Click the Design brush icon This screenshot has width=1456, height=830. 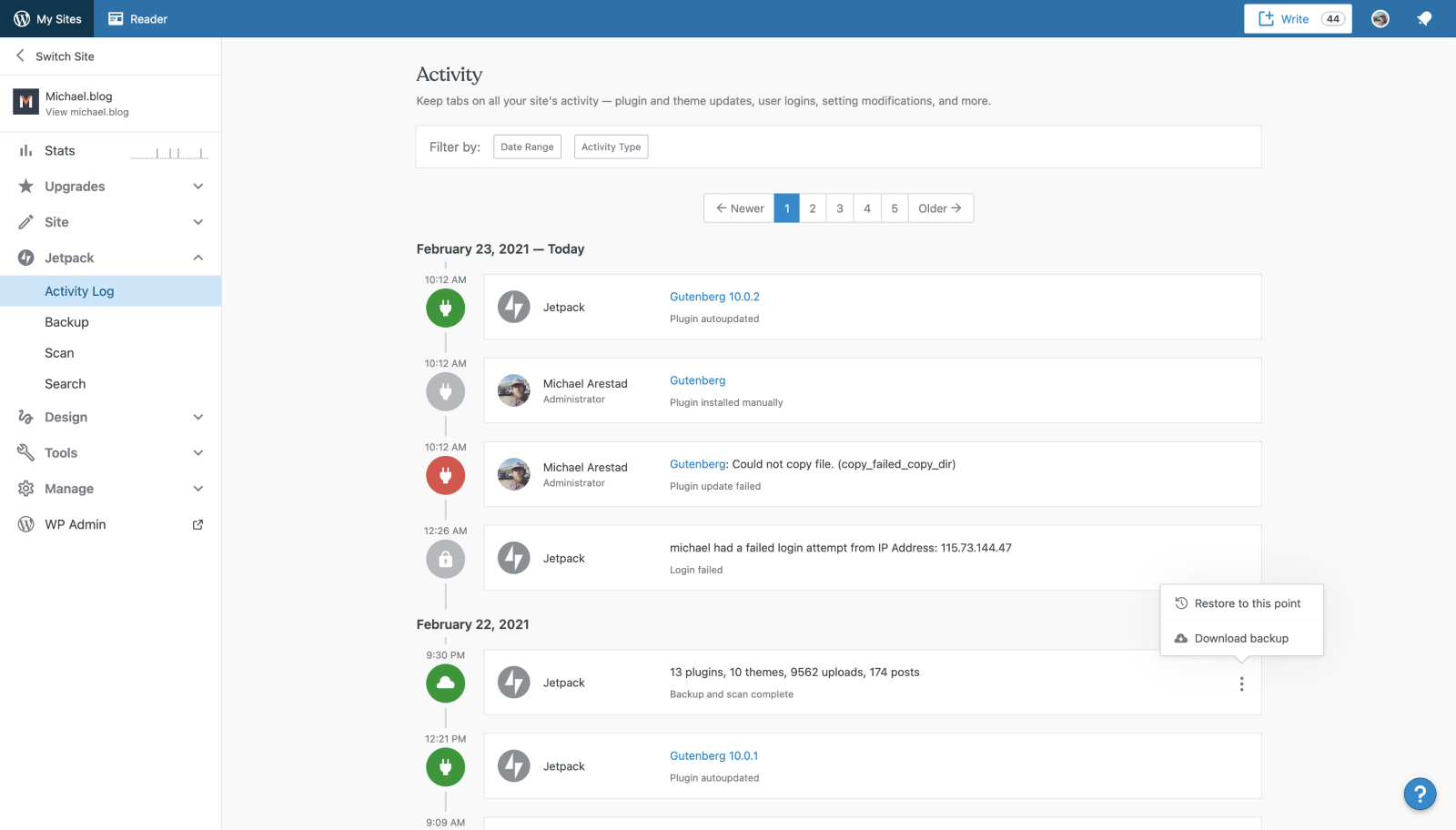click(x=26, y=417)
